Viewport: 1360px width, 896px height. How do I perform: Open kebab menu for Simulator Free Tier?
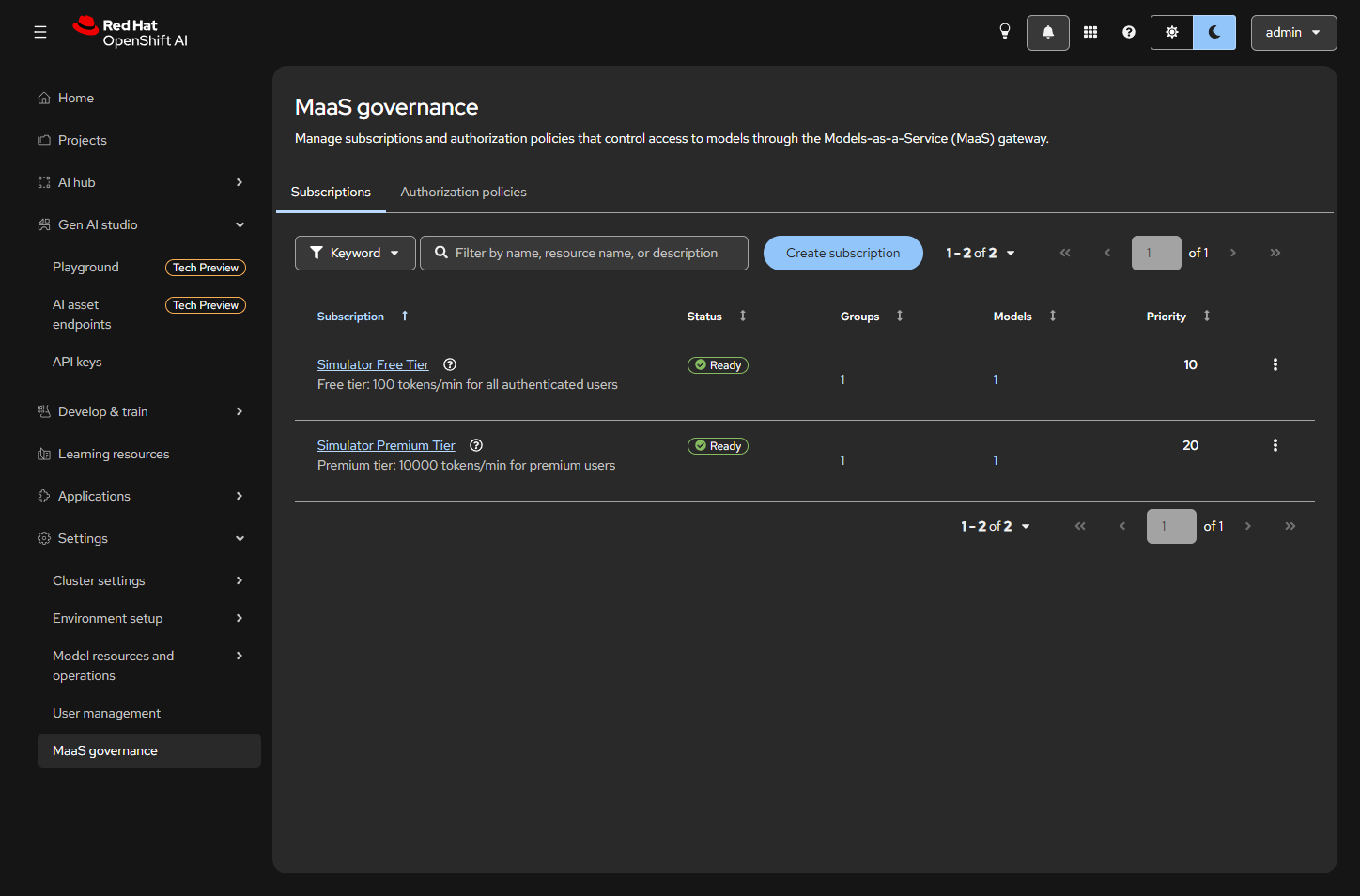1275,364
